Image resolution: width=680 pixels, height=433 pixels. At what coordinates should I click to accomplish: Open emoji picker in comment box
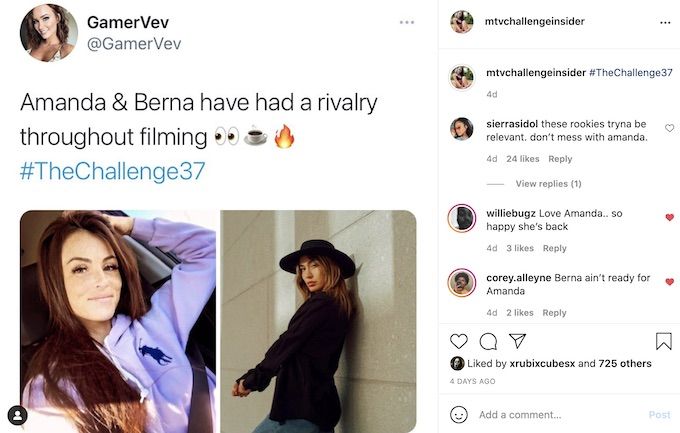(x=458, y=415)
